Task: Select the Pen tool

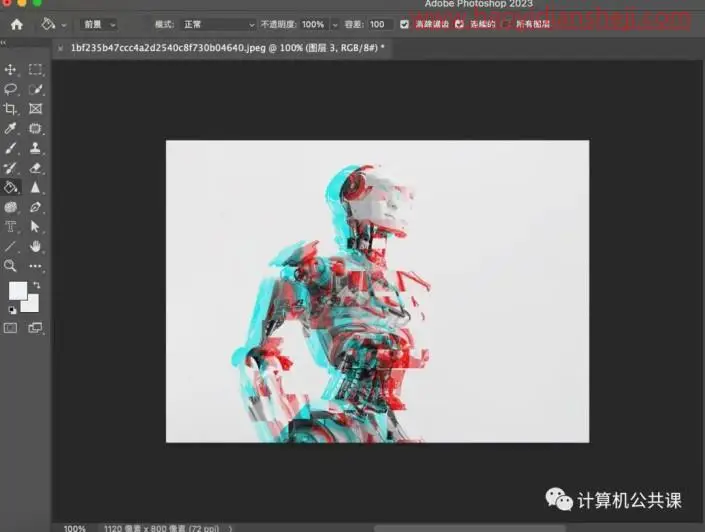Action: click(x=35, y=207)
